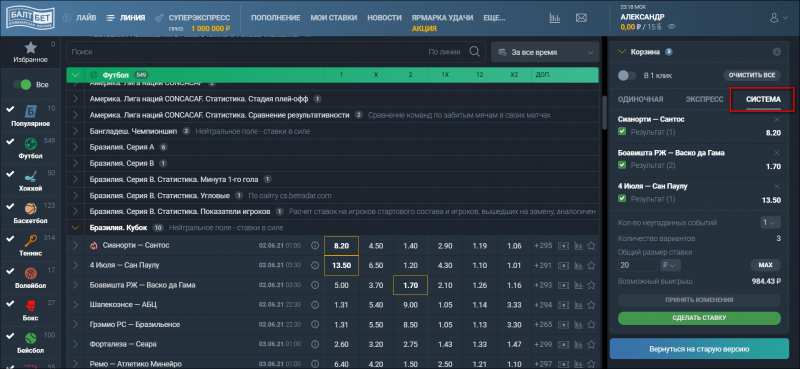Image resolution: width=800 pixels, height=369 pixels.
Task: Add Шапекоэнсе — АБЦ to favorites star
Action: [591, 305]
